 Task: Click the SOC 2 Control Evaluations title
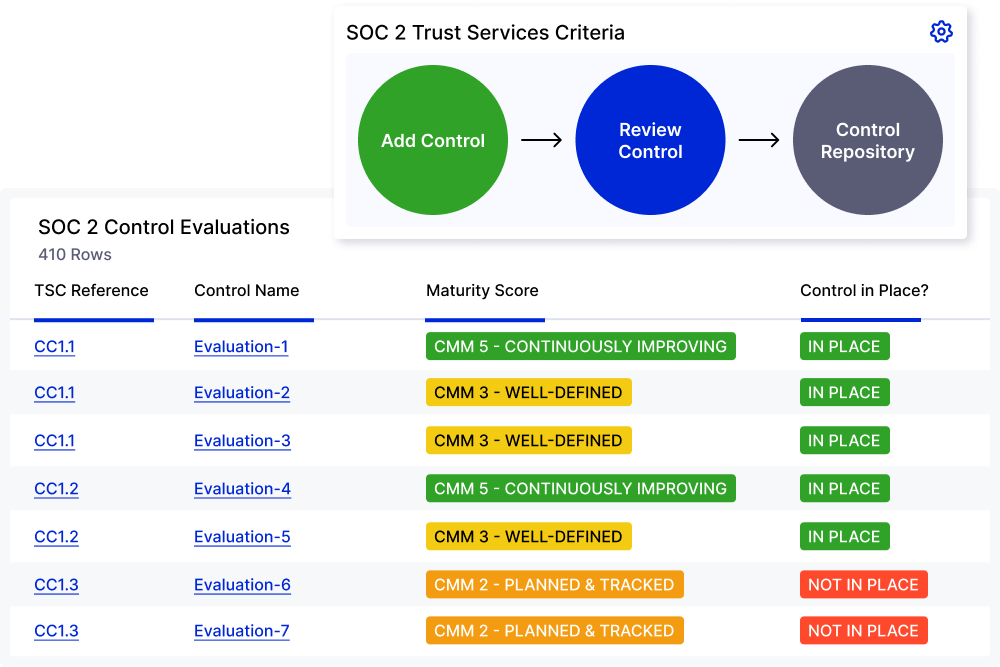pos(164,227)
